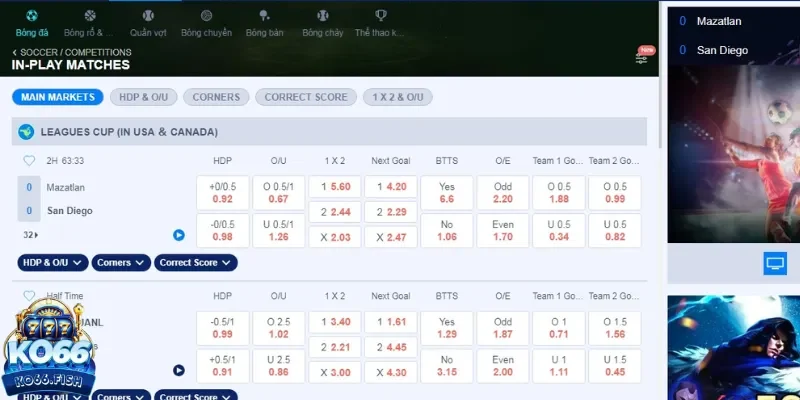Click the TV monitor icon in sidebar
800x400 pixels.
775,263
